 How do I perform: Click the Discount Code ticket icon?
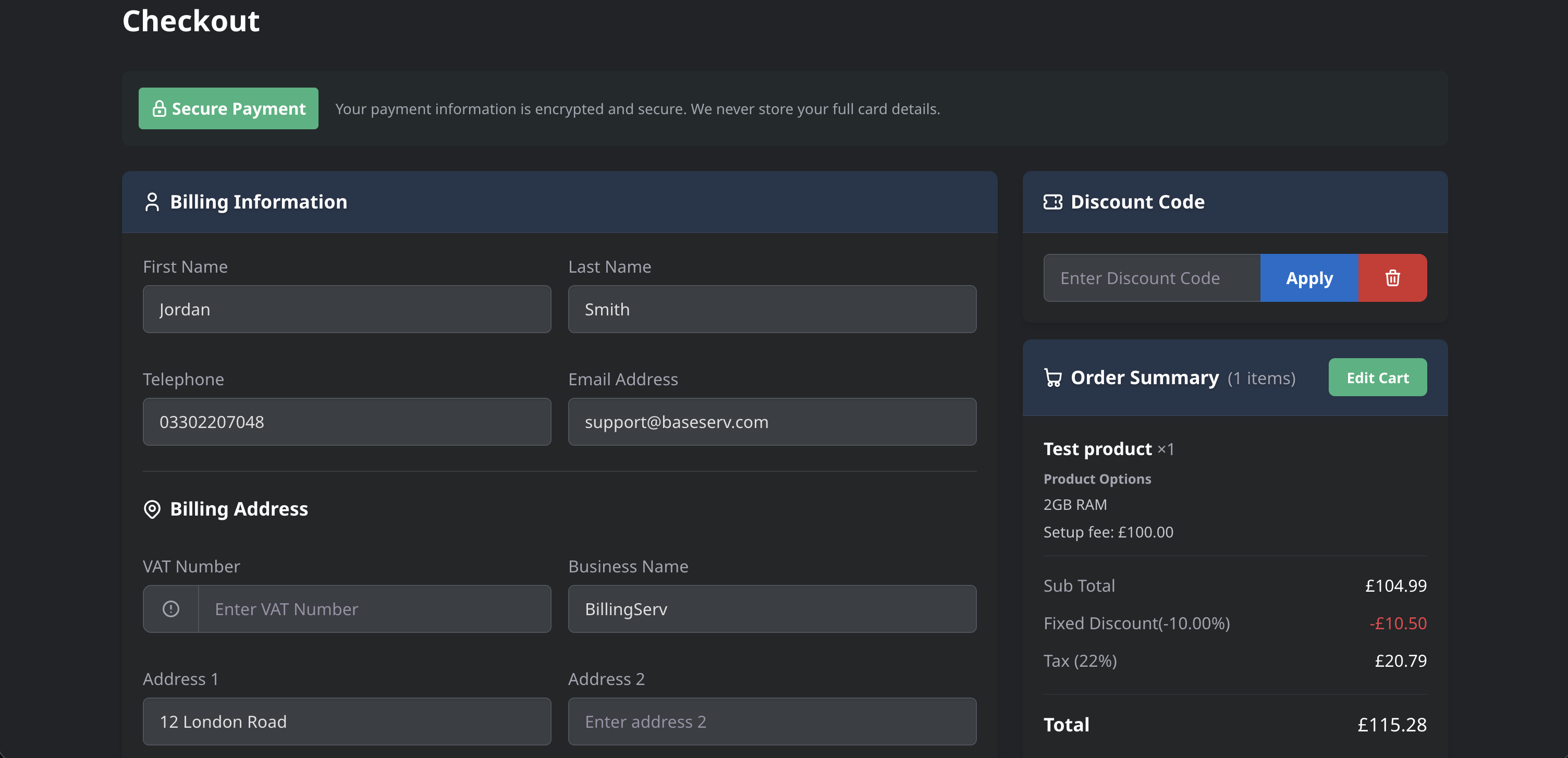[1052, 202]
